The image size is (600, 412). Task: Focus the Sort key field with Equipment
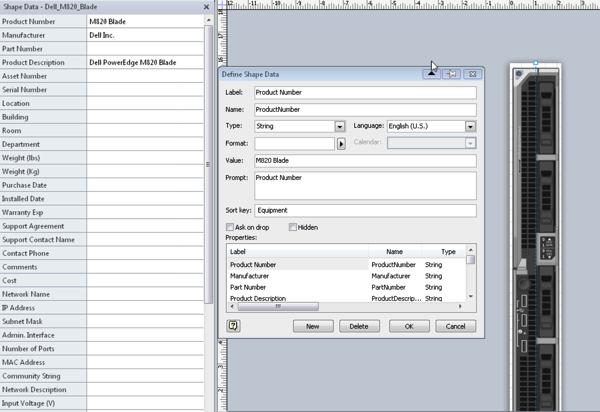pyautogui.click(x=365, y=210)
